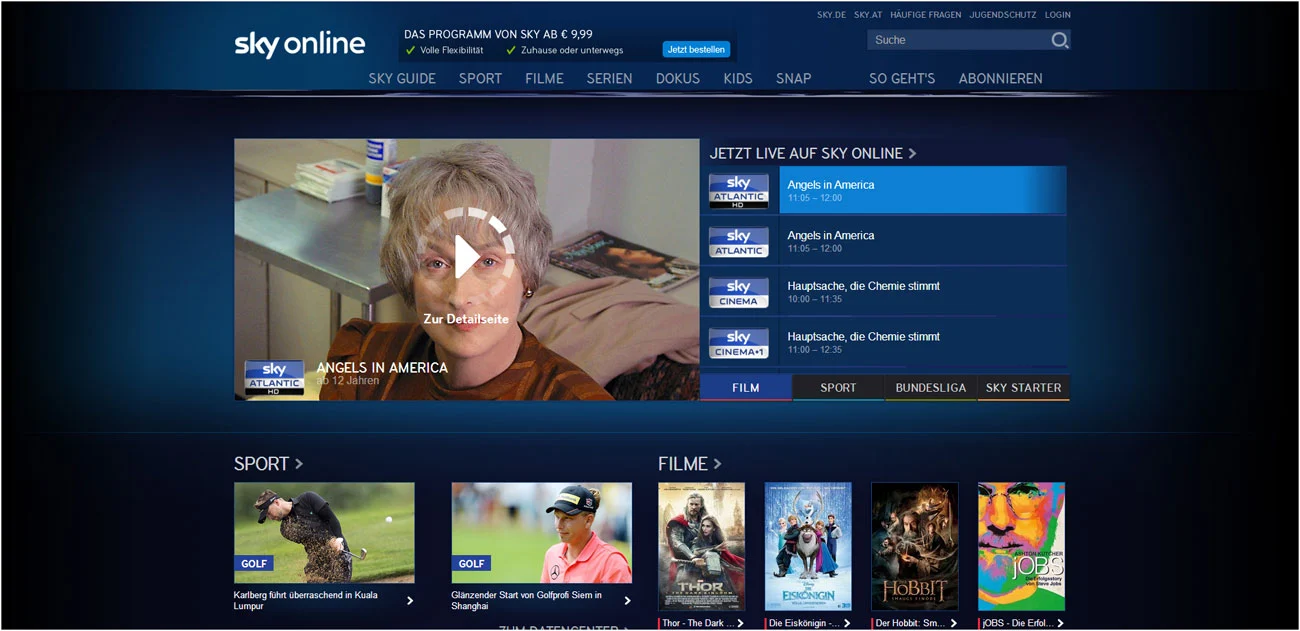Viewport: 1300px width, 631px height.
Task: Click the 'Der Hobbit: Sm...' title
Action: [x=911, y=623]
